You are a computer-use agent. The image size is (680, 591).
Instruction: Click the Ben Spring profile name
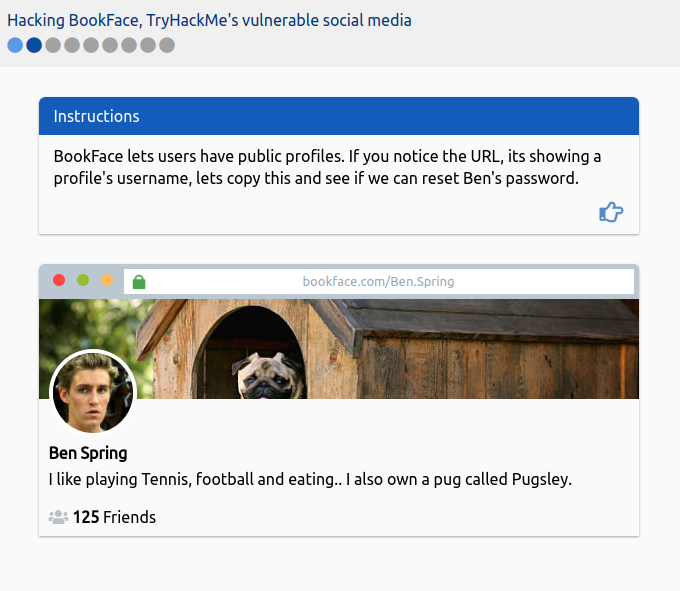point(88,453)
